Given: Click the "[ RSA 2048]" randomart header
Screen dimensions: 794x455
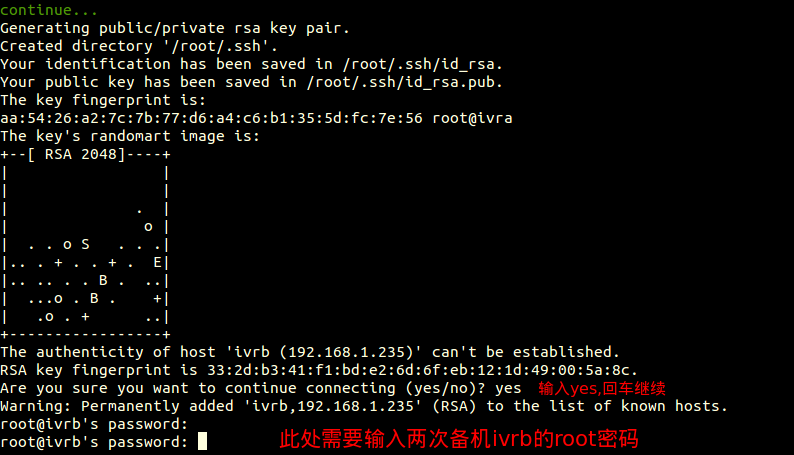Looking at the screenshot, I should point(81,154).
